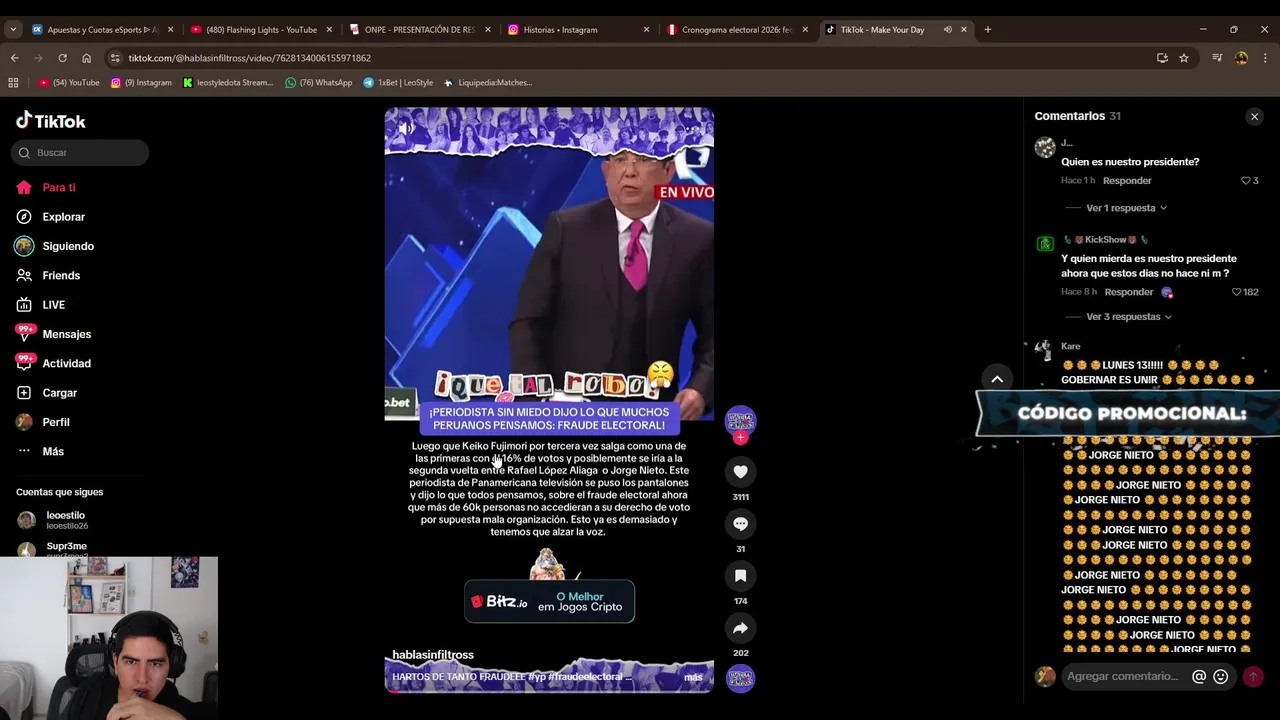Save video with bookmark icon
Screen dimensions: 1280x720
(740, 576)
